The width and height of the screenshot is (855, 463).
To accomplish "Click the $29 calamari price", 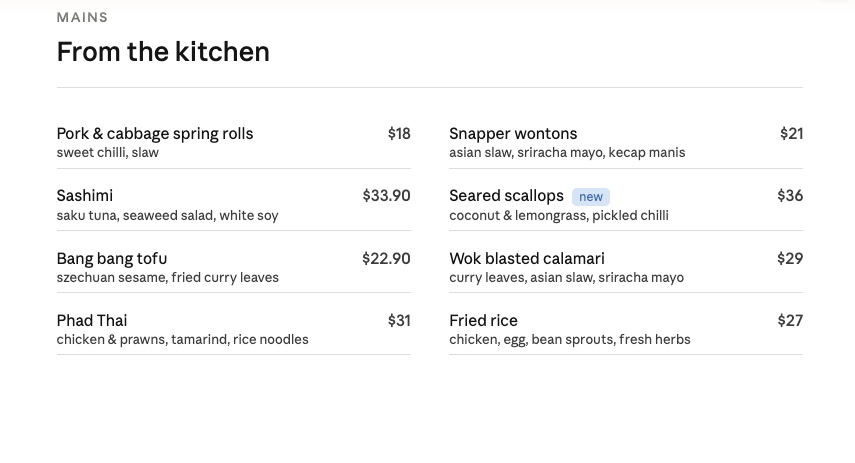I will 790,259.
